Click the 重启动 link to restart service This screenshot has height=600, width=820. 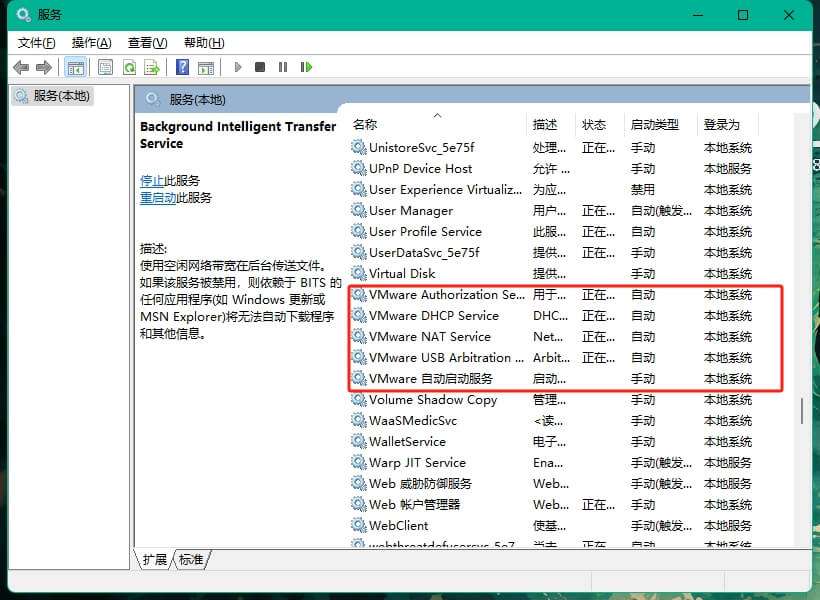click(158, 198)
